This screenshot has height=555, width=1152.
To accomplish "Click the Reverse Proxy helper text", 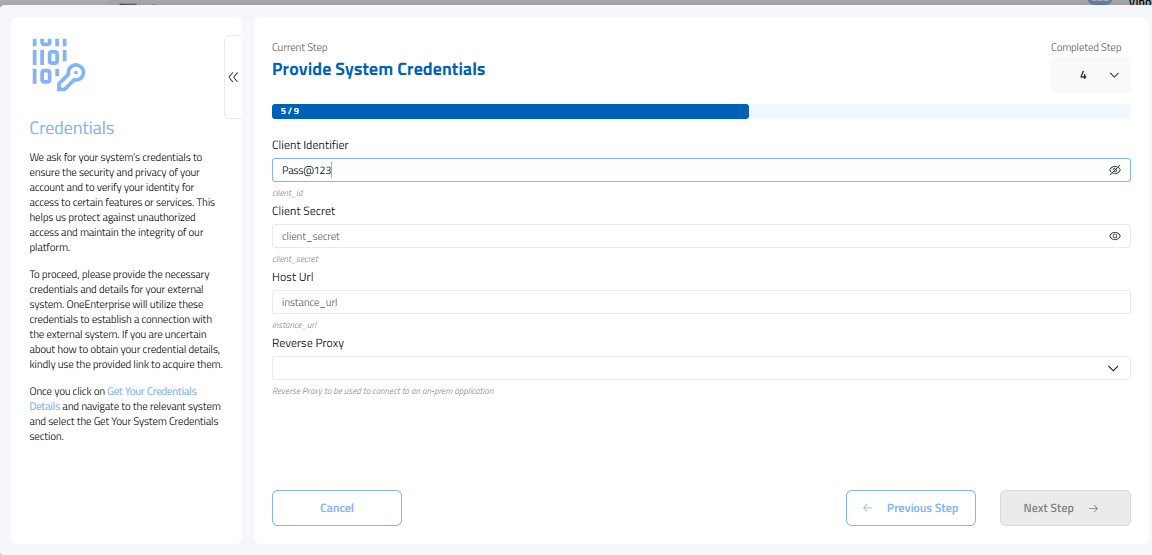I will [x=382, y=391].
